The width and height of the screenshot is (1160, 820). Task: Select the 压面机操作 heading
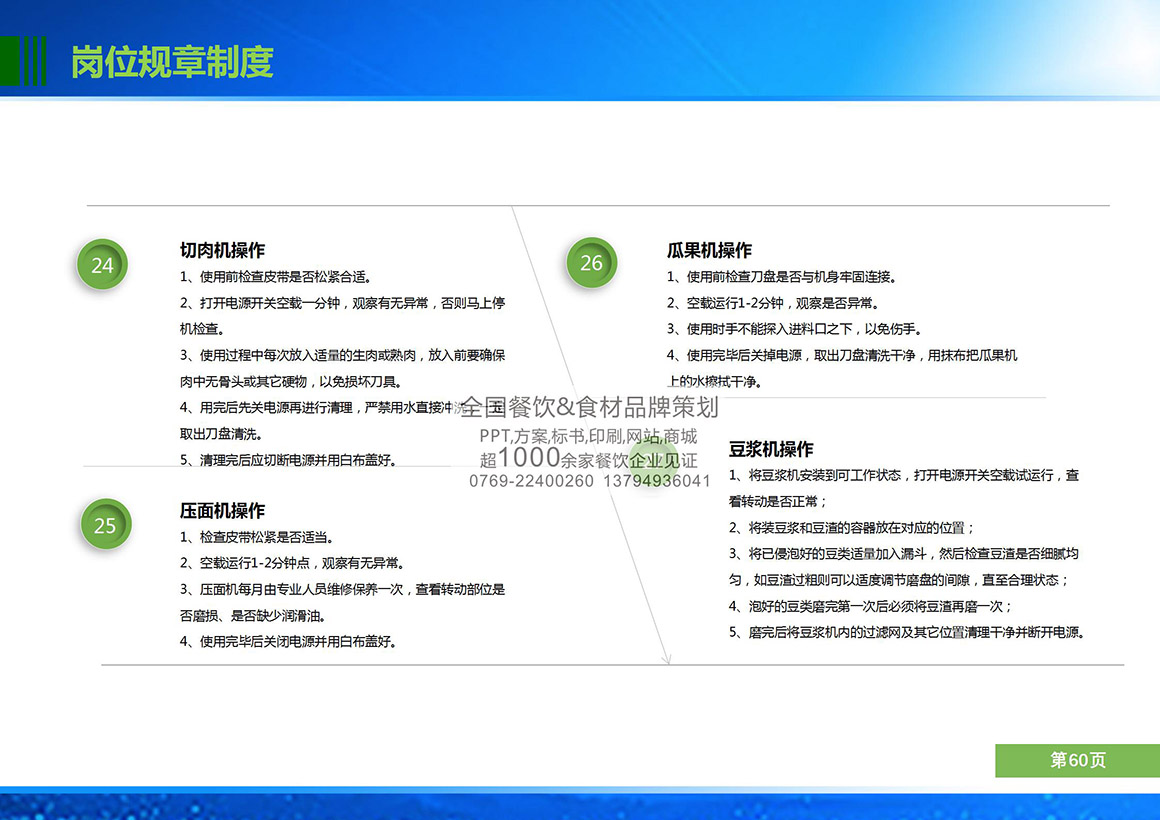222,511
